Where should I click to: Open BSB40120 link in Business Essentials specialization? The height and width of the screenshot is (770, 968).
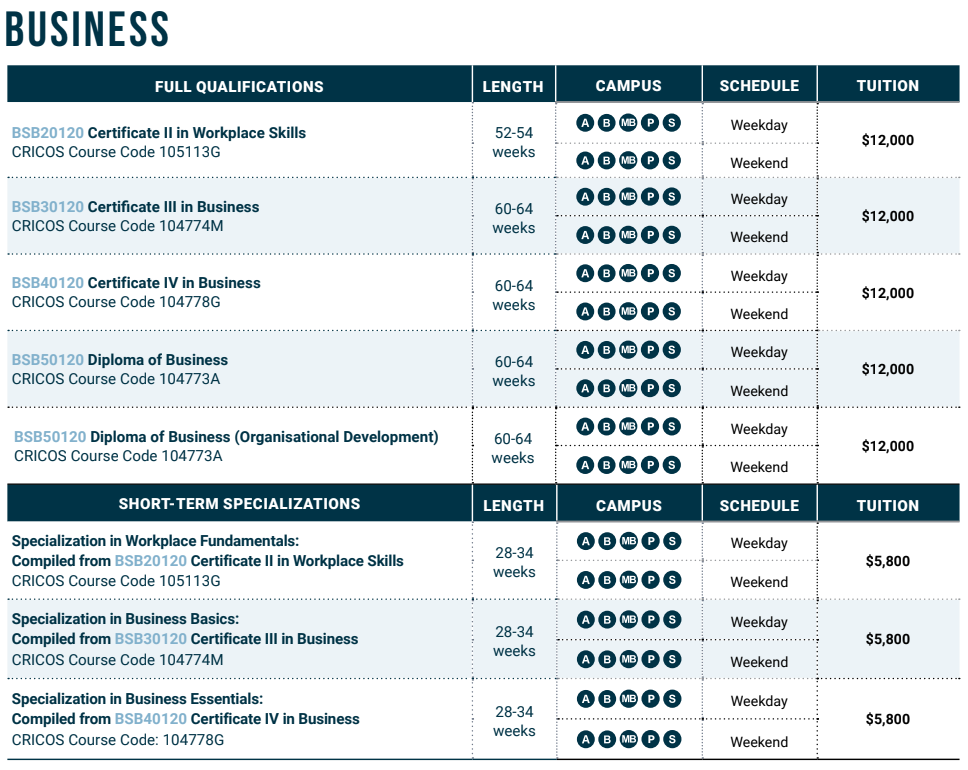[150, 719]
